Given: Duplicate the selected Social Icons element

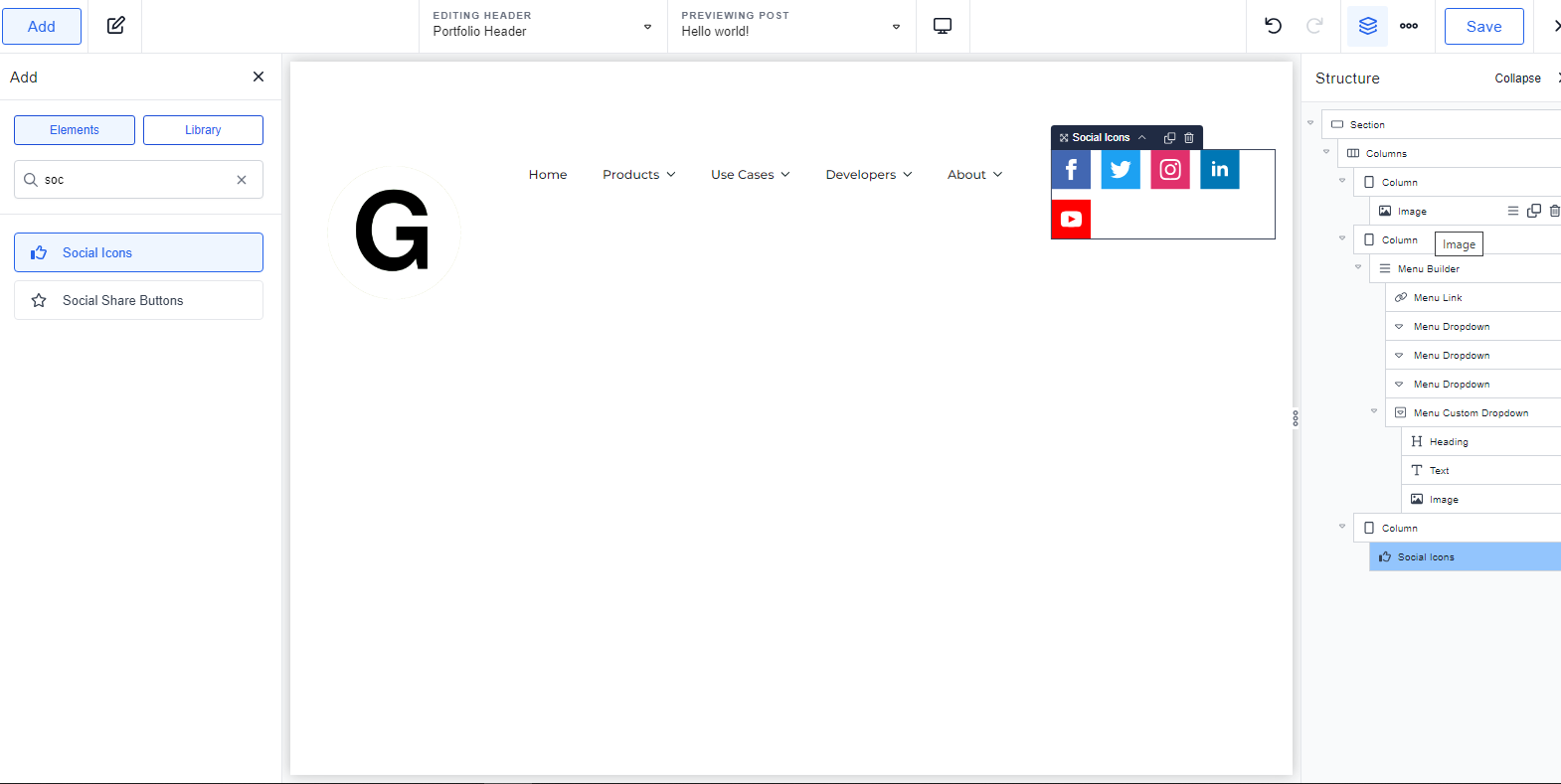Looking at the screenshot, I should (1169, 138).
